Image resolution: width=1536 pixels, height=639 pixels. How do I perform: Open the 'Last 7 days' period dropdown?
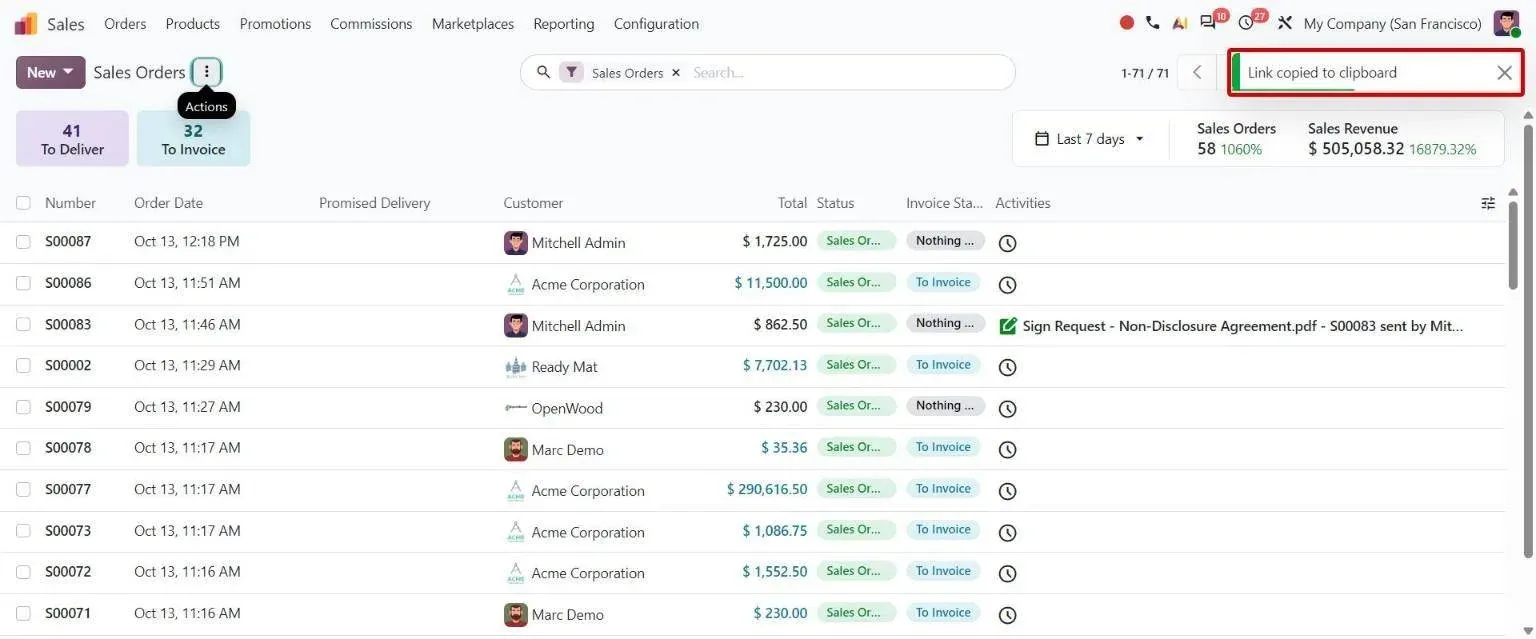[1089, 139]
